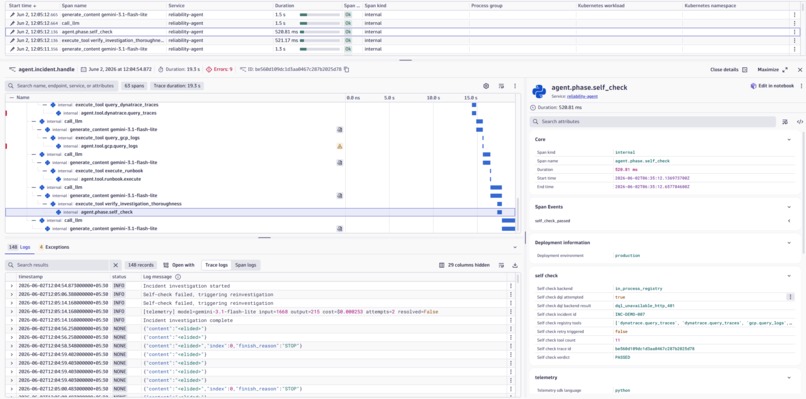Click the timeline bar of agent.phase.self_check span
The height and width of the screenshot is (399, 806).
pyautogui.click(x=499, y=212)
